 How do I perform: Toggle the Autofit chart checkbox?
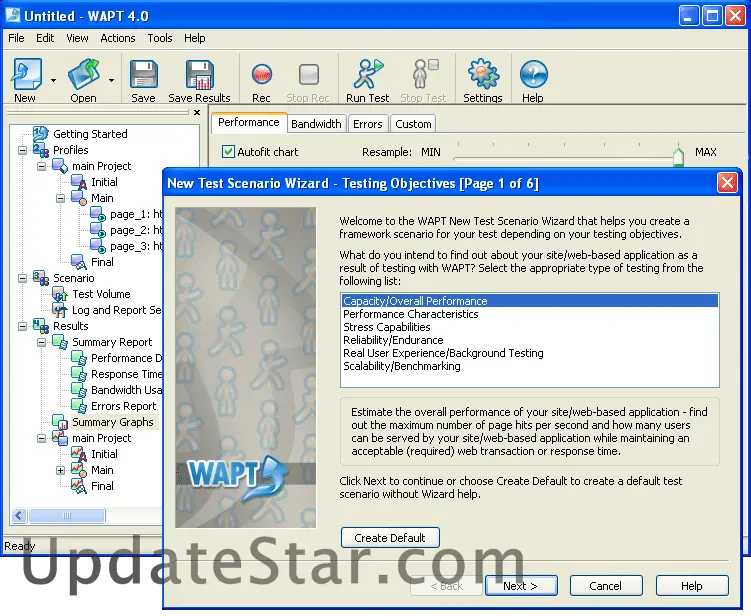[x=228, y=152]
